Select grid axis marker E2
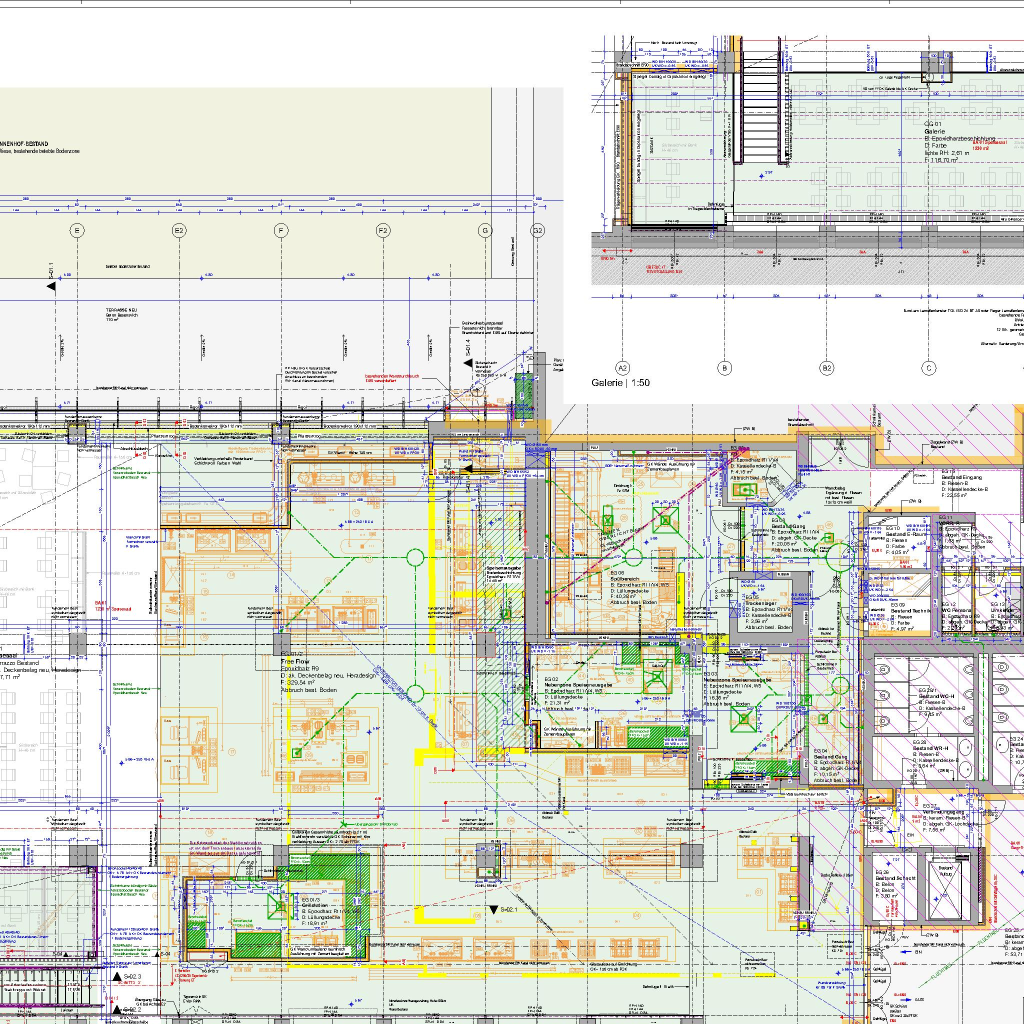 tap(179, 231)
